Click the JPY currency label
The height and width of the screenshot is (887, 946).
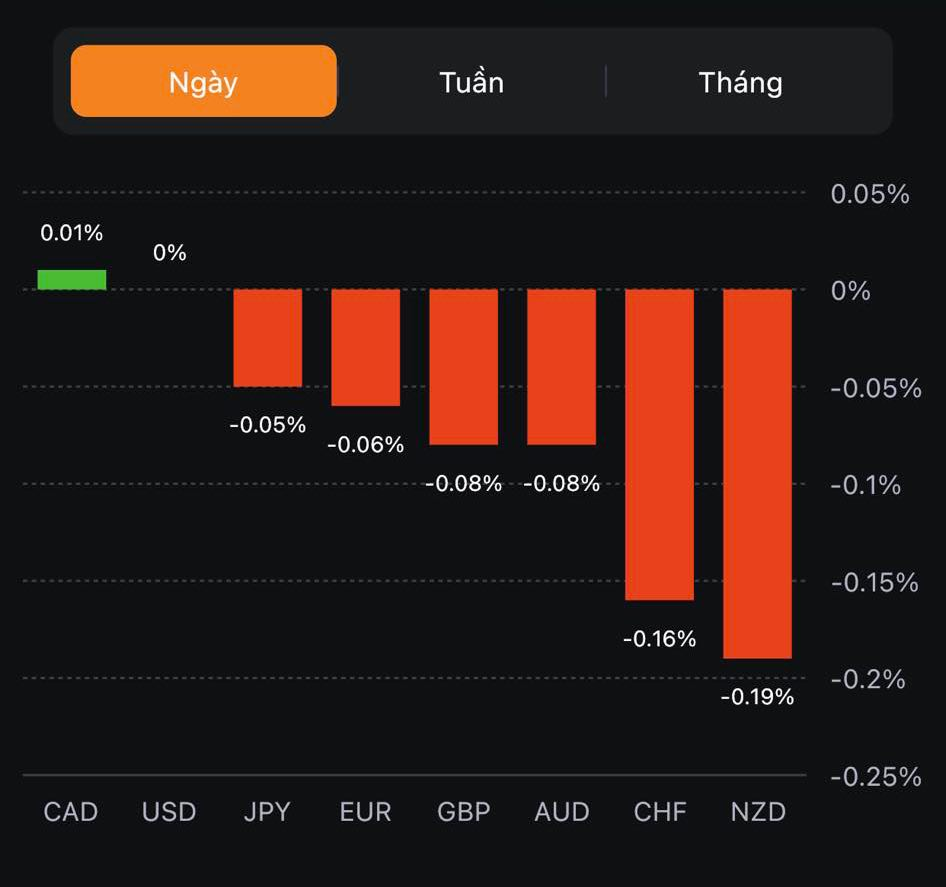[267, 811]
